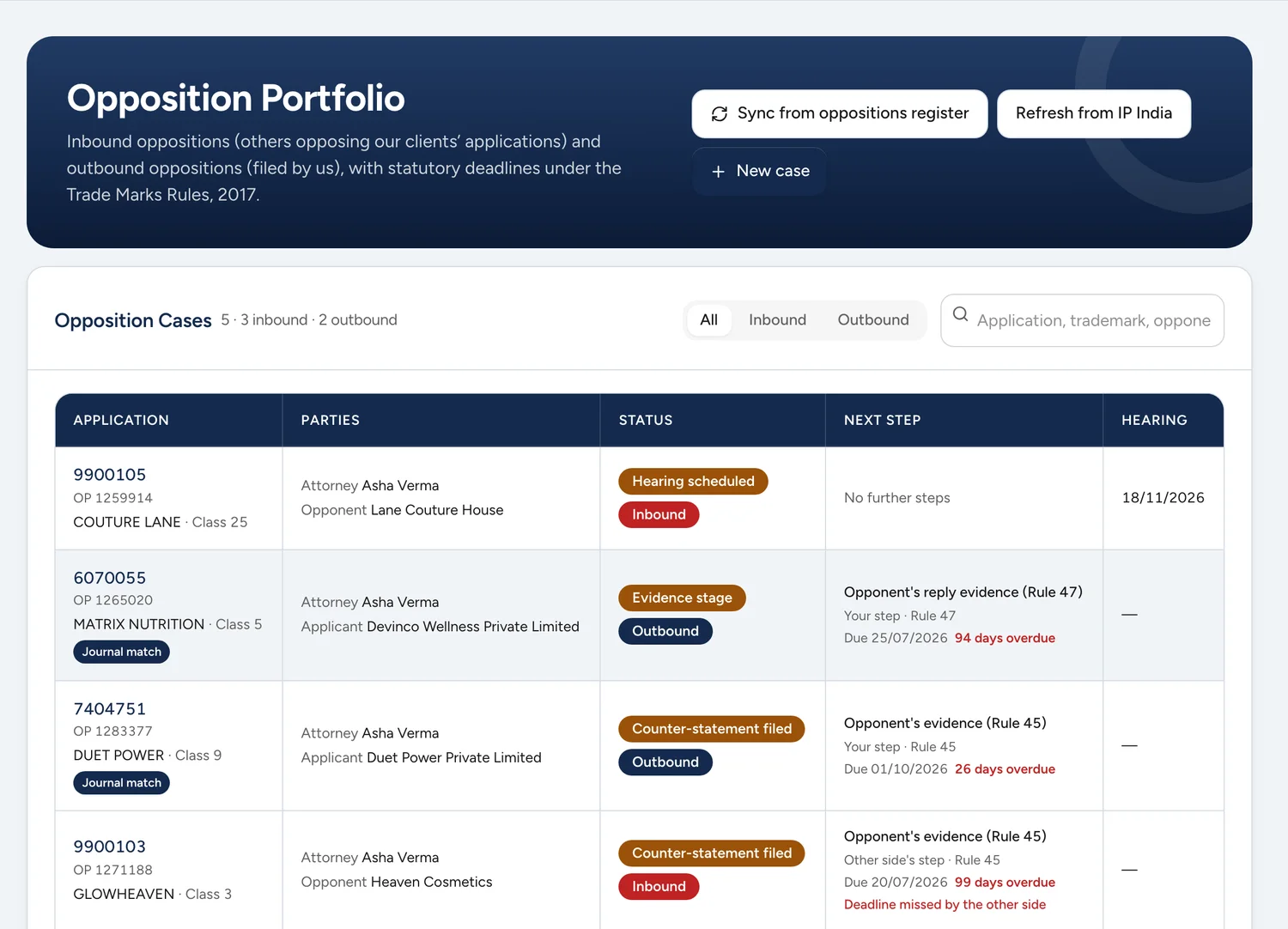Click "94 days overdue" text
The height and width of the screenshot is (929, 1288).
(1005, 638)
